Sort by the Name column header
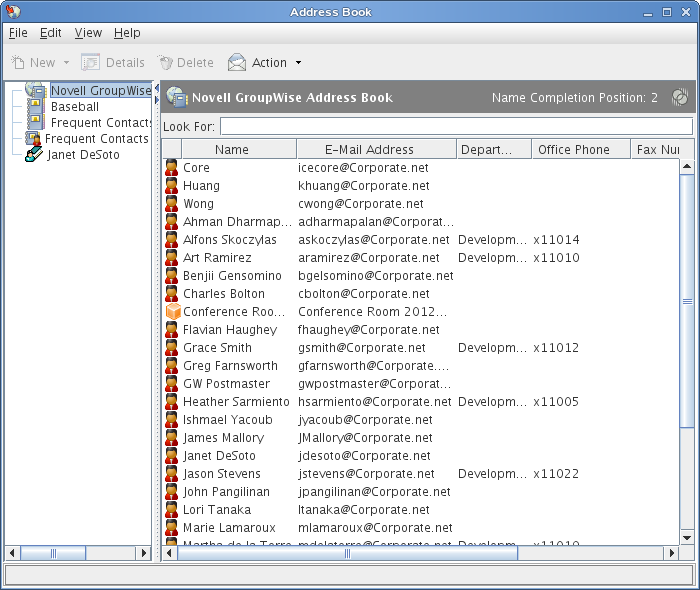The height and width of the screenshot is (590, 700). click(239, 149)
